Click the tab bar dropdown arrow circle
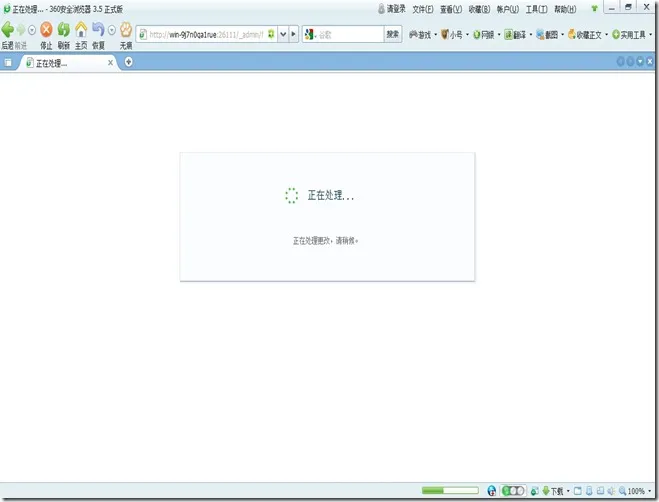Screen dimensions: 659x502 (x=640, y=62)
